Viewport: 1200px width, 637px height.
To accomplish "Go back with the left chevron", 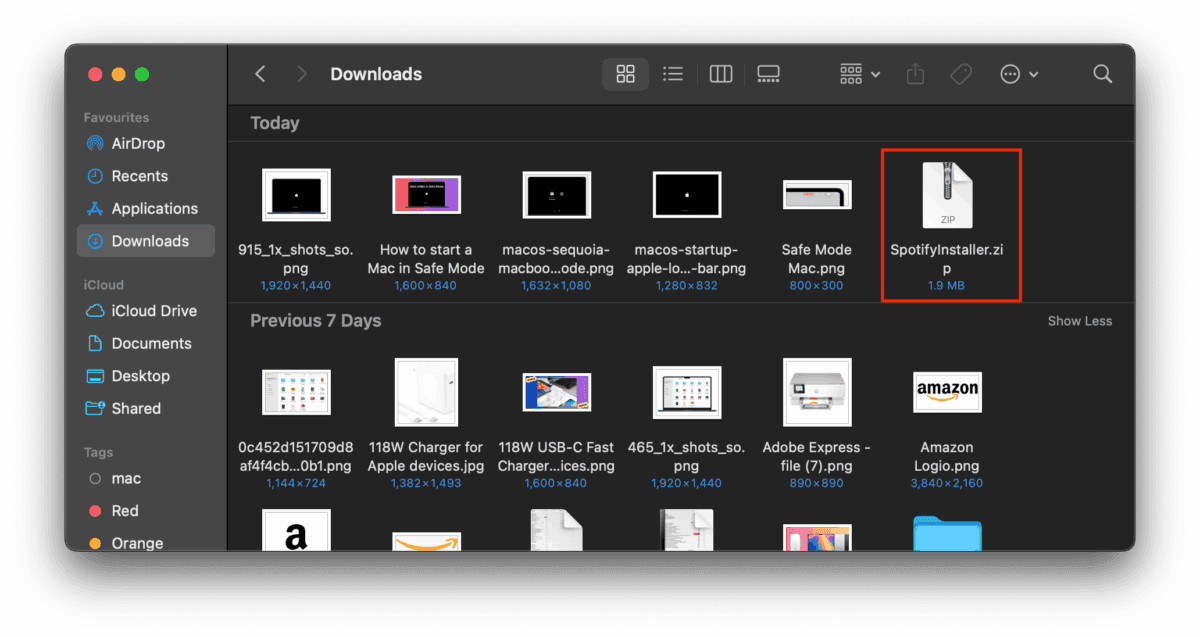I will [x=260, y=74].
